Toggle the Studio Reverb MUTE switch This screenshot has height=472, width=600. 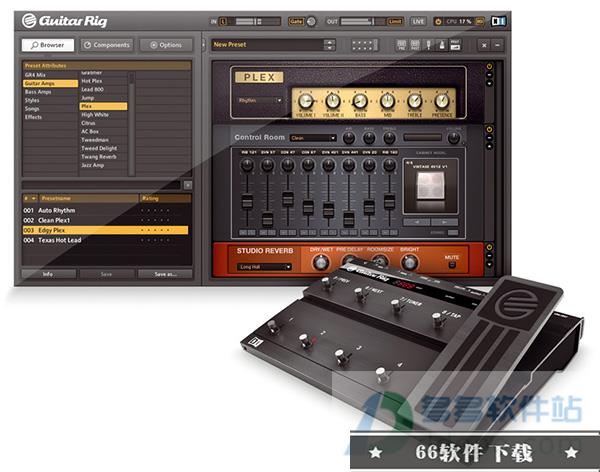coord(452,264)
